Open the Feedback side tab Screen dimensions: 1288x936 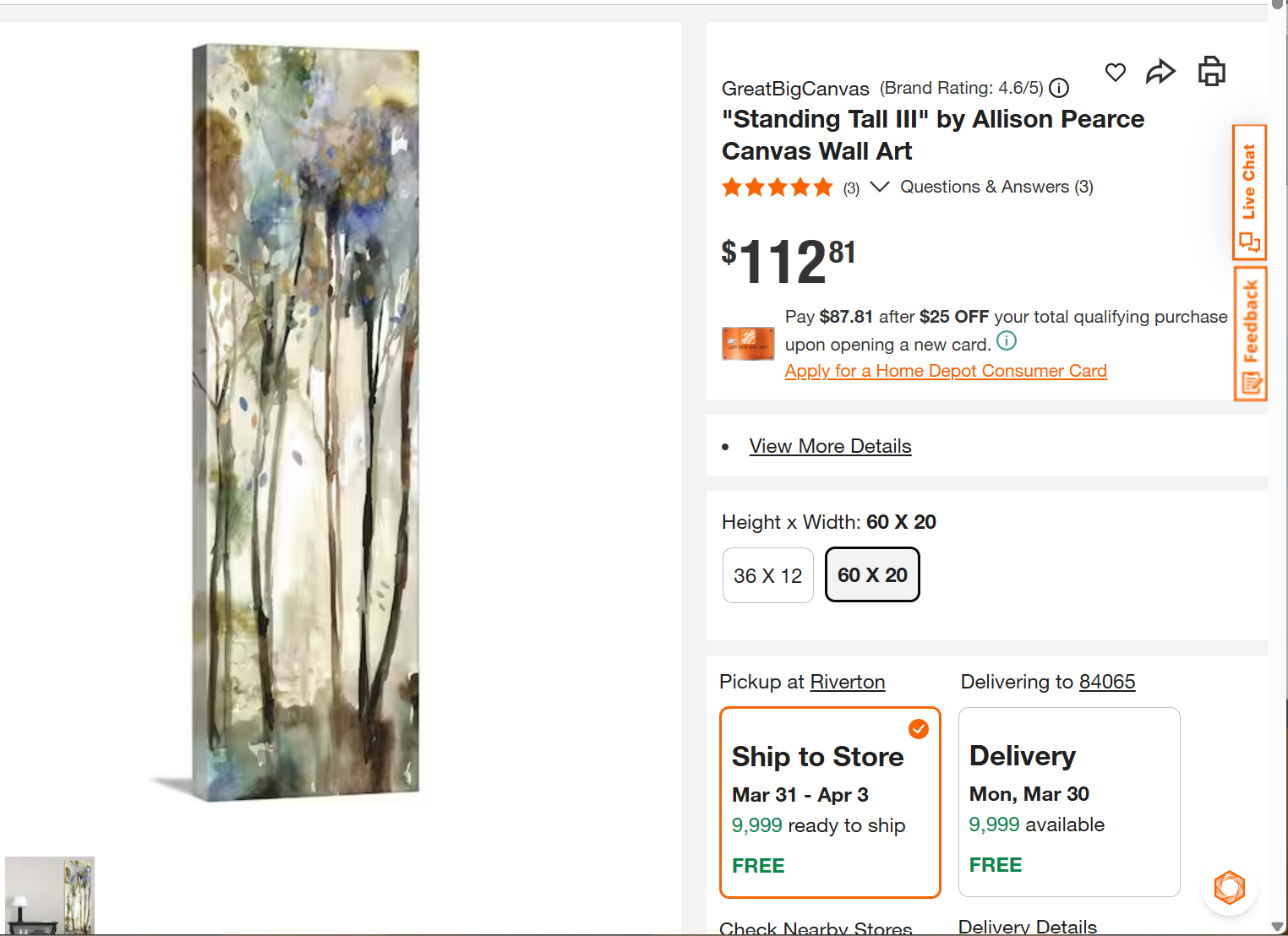pyautogui.click(x=1250, y=334)
